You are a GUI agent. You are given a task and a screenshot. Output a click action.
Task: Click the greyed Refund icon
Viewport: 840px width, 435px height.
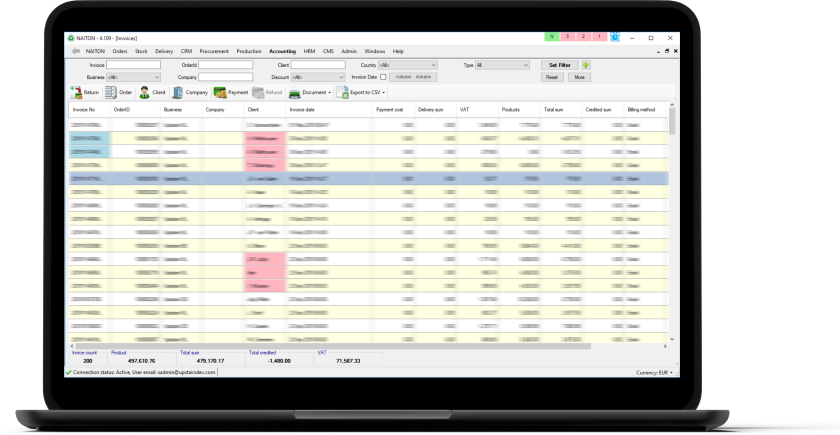pyautogui.click(x=258, y=92)
